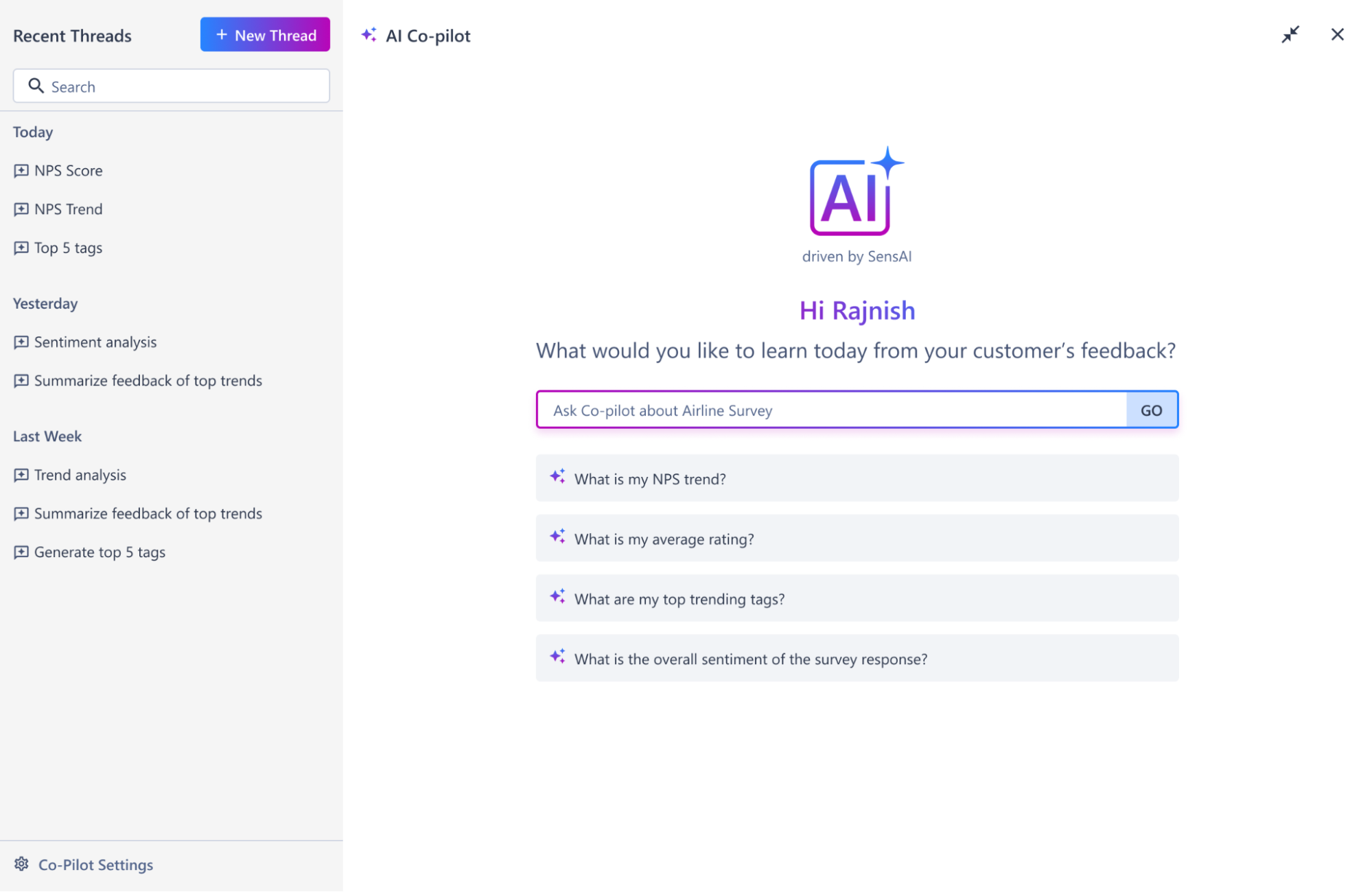Click the Trend analysis thread icon

[21, 475]
